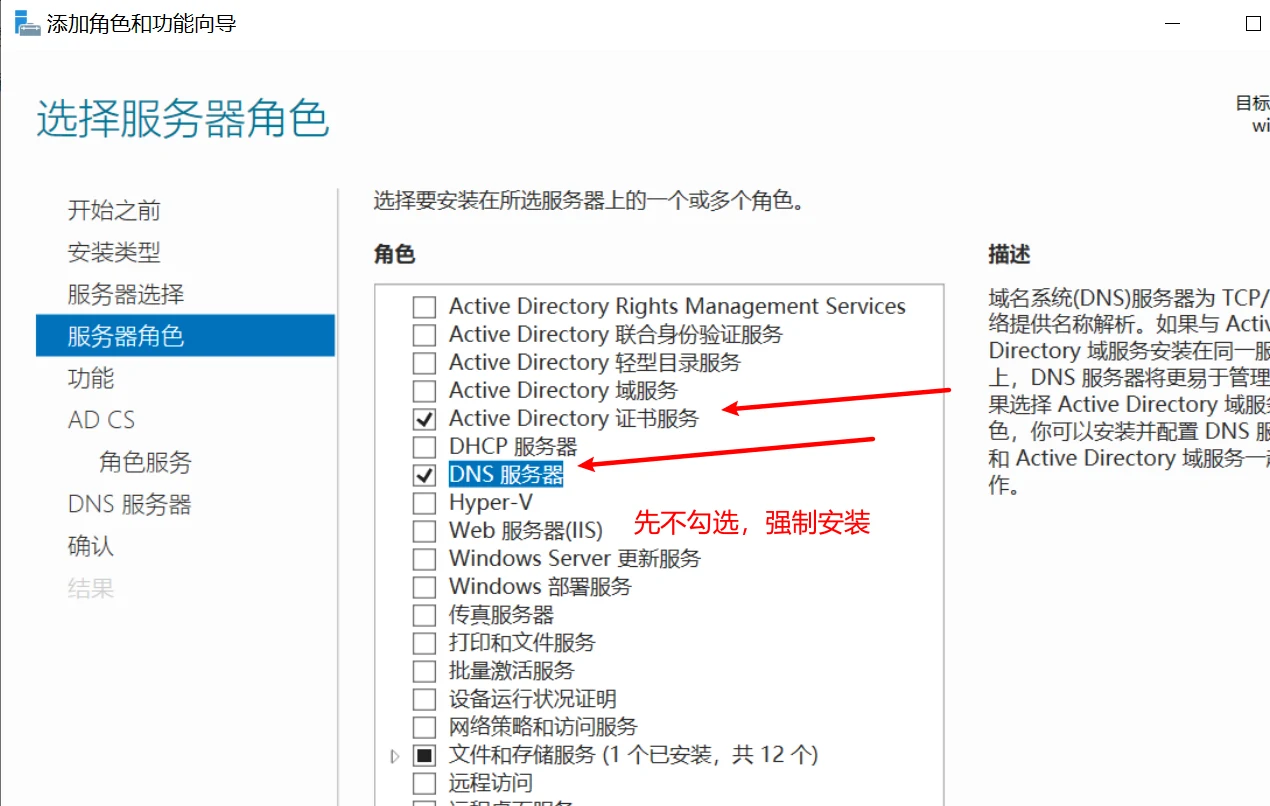Check Hyper-V role checkbox

pos(425,503)
